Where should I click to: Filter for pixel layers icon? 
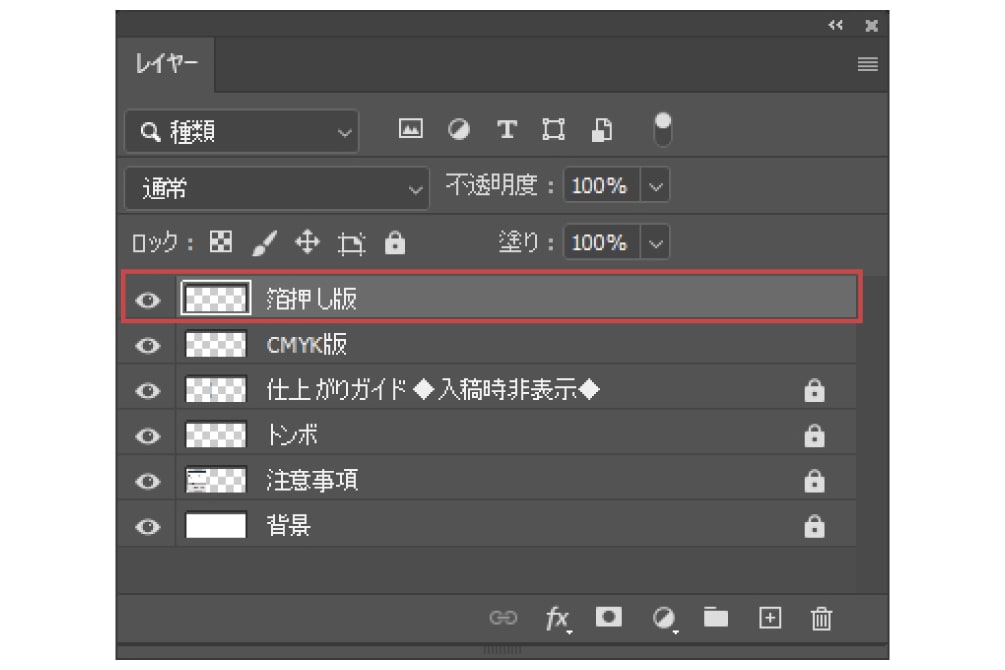pyautogui.click(x=410, y=129)
